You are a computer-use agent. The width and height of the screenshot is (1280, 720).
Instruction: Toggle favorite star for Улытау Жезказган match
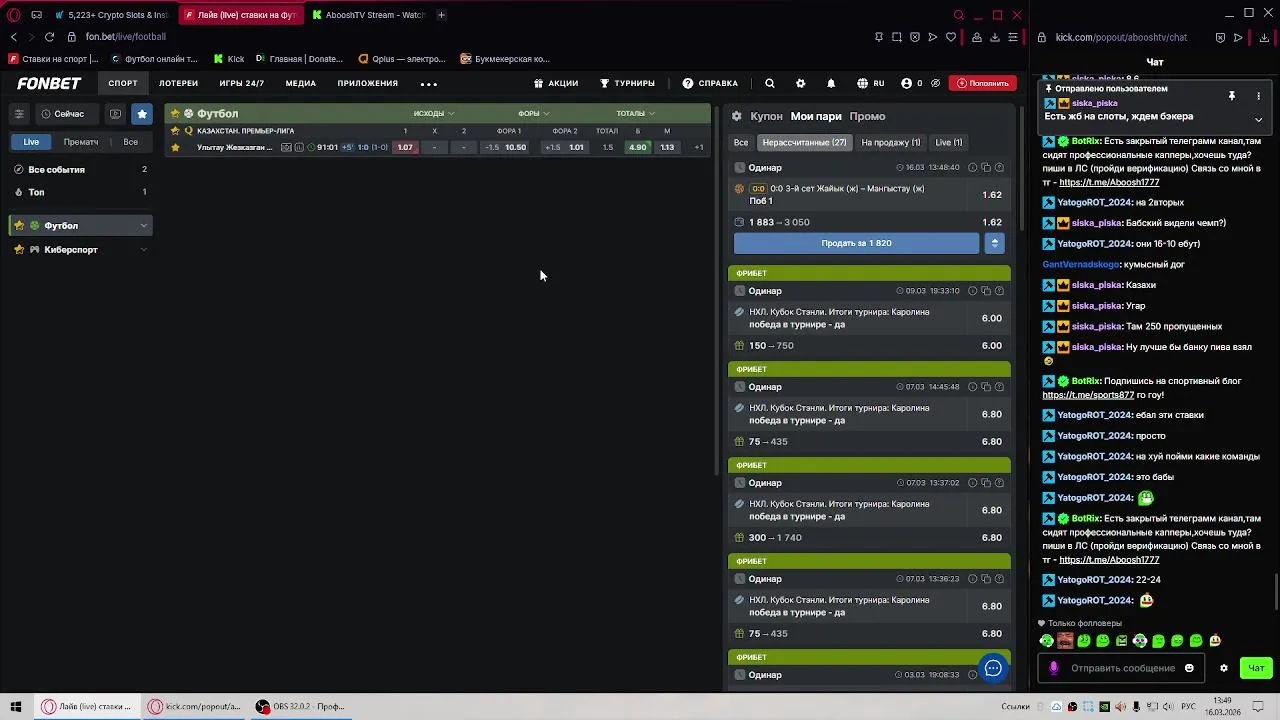175,147
